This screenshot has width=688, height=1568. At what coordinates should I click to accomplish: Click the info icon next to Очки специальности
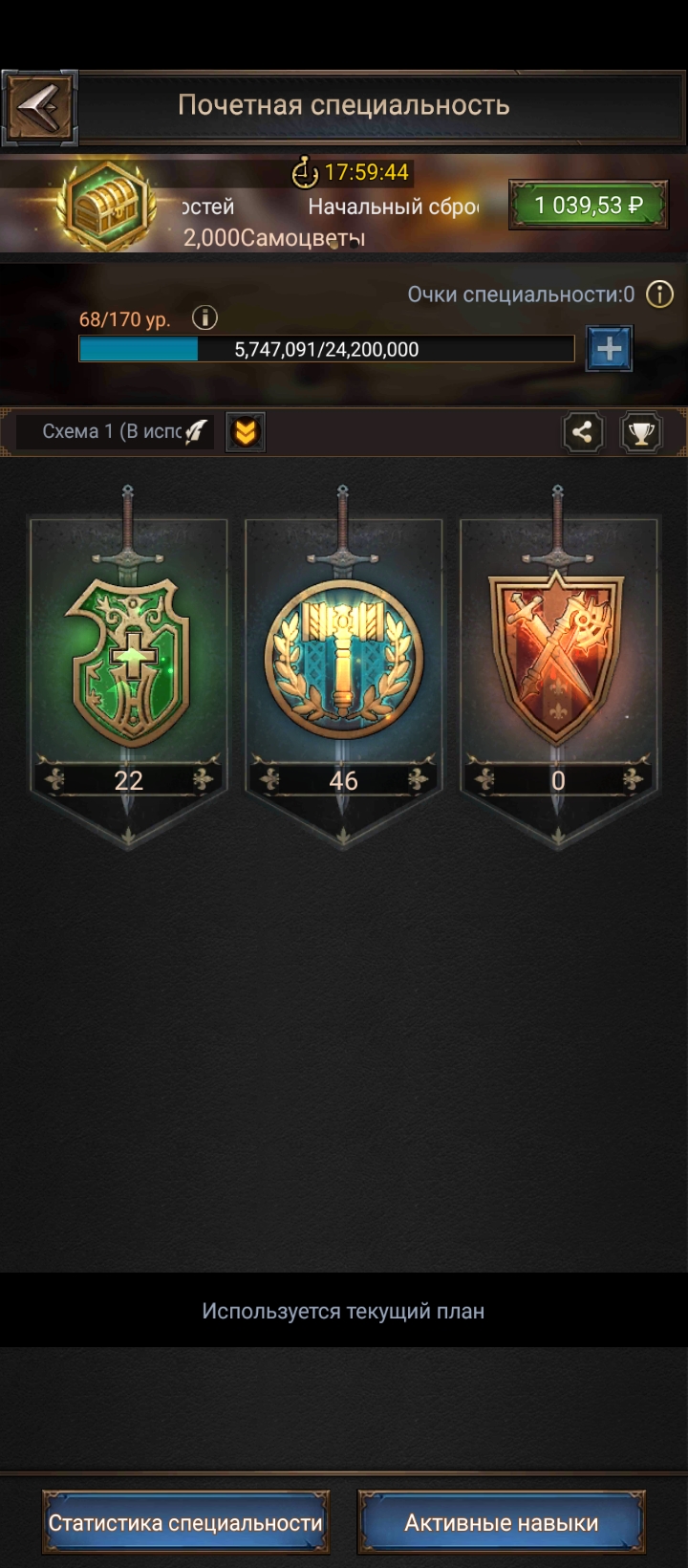(x=659, y=294)
